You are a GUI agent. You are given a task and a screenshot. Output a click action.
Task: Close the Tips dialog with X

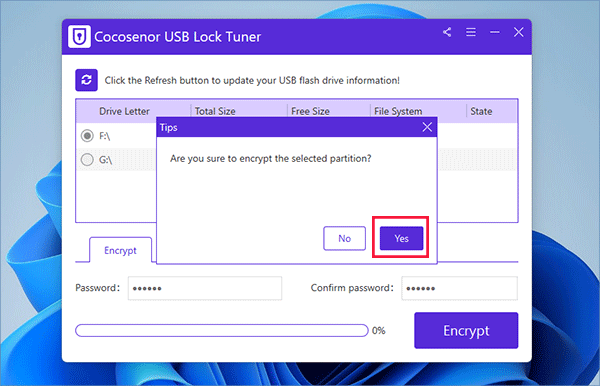click(x=427, y=127)
